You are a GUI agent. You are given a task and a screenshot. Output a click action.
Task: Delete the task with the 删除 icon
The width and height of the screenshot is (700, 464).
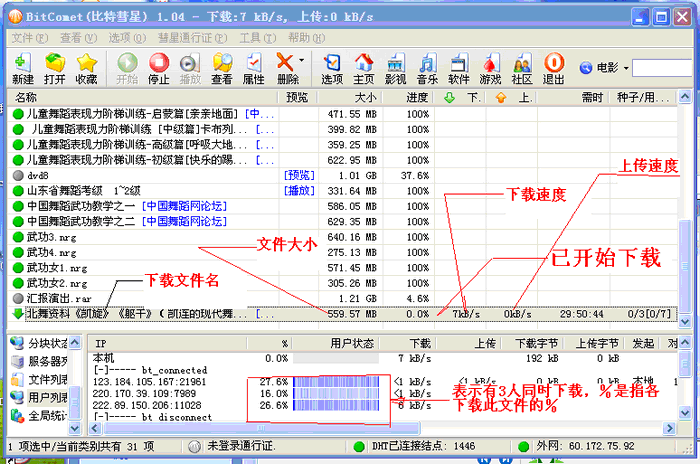[286, 68]
